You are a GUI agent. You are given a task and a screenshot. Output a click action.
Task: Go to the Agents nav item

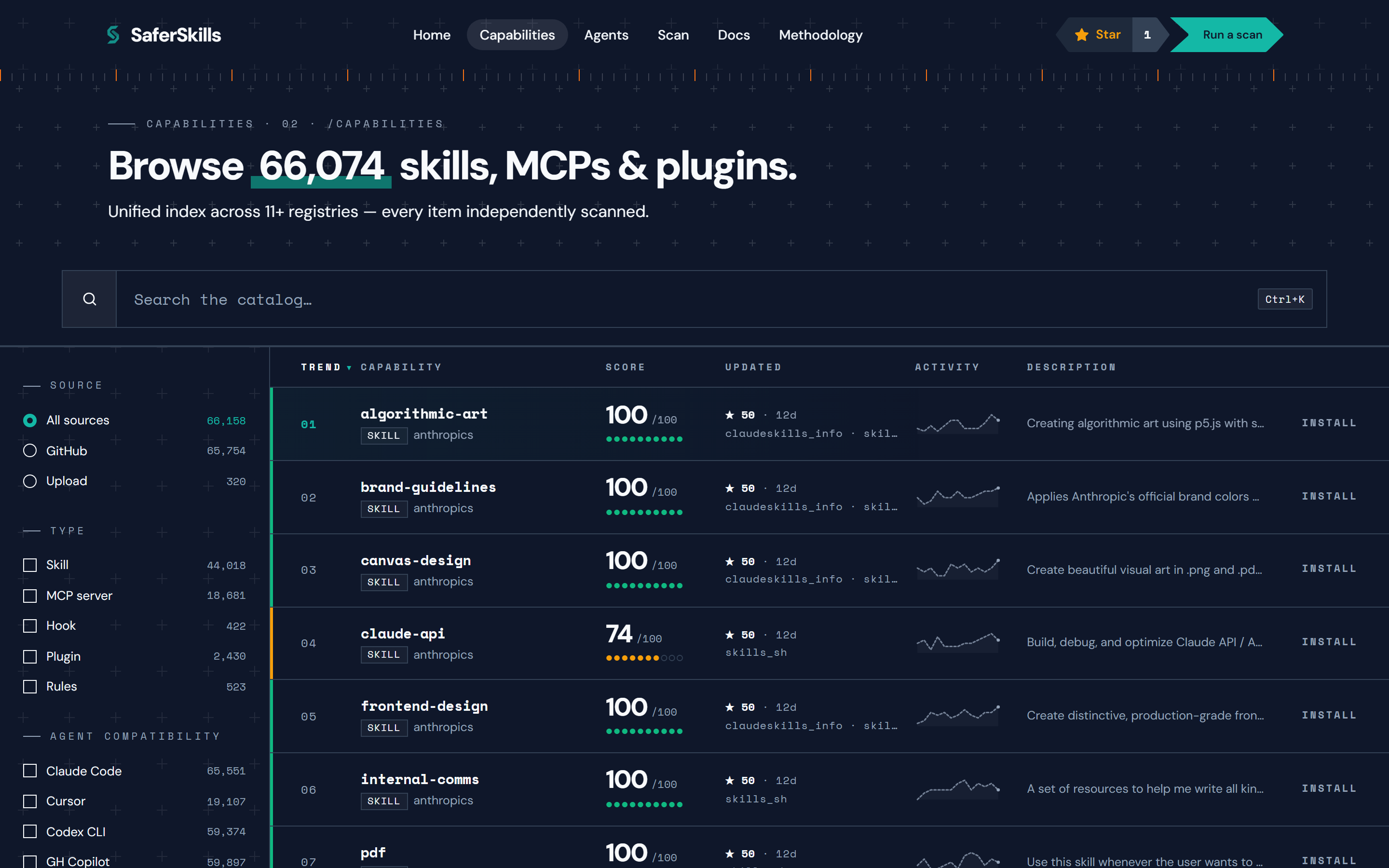pos(606,35)
